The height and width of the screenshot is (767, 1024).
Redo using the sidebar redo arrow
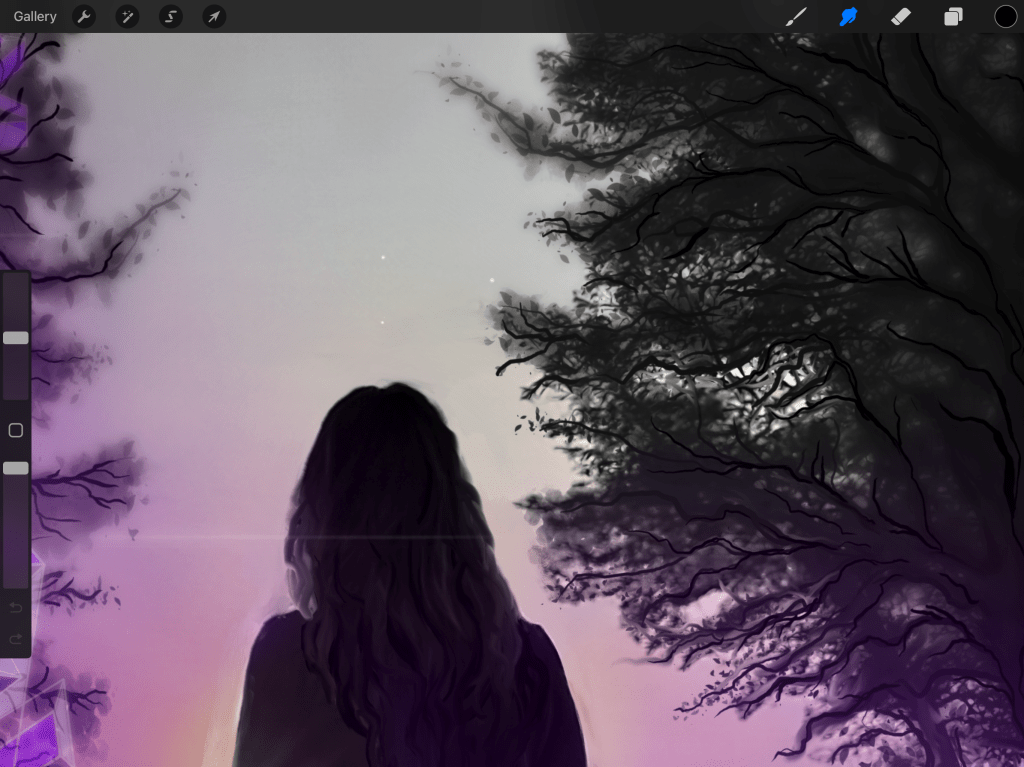[x=16, y=638]
